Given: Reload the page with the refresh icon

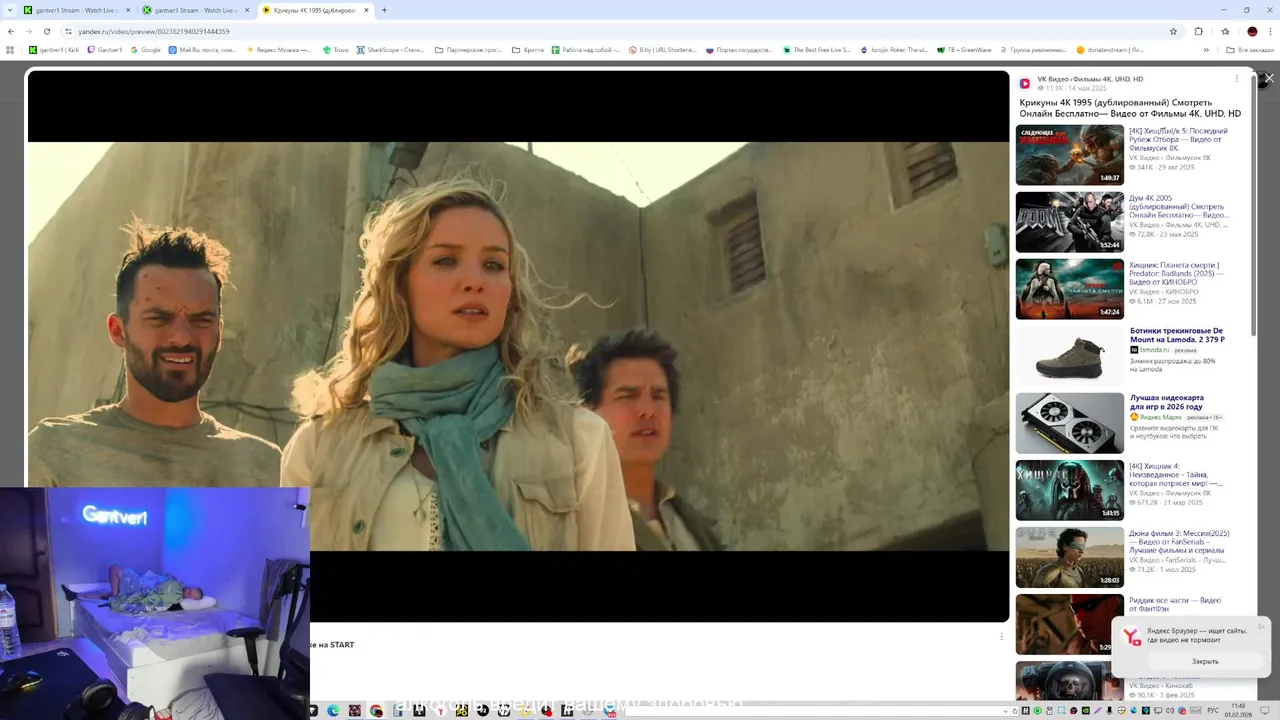Looking at the screenshot, I should (46, 31).
